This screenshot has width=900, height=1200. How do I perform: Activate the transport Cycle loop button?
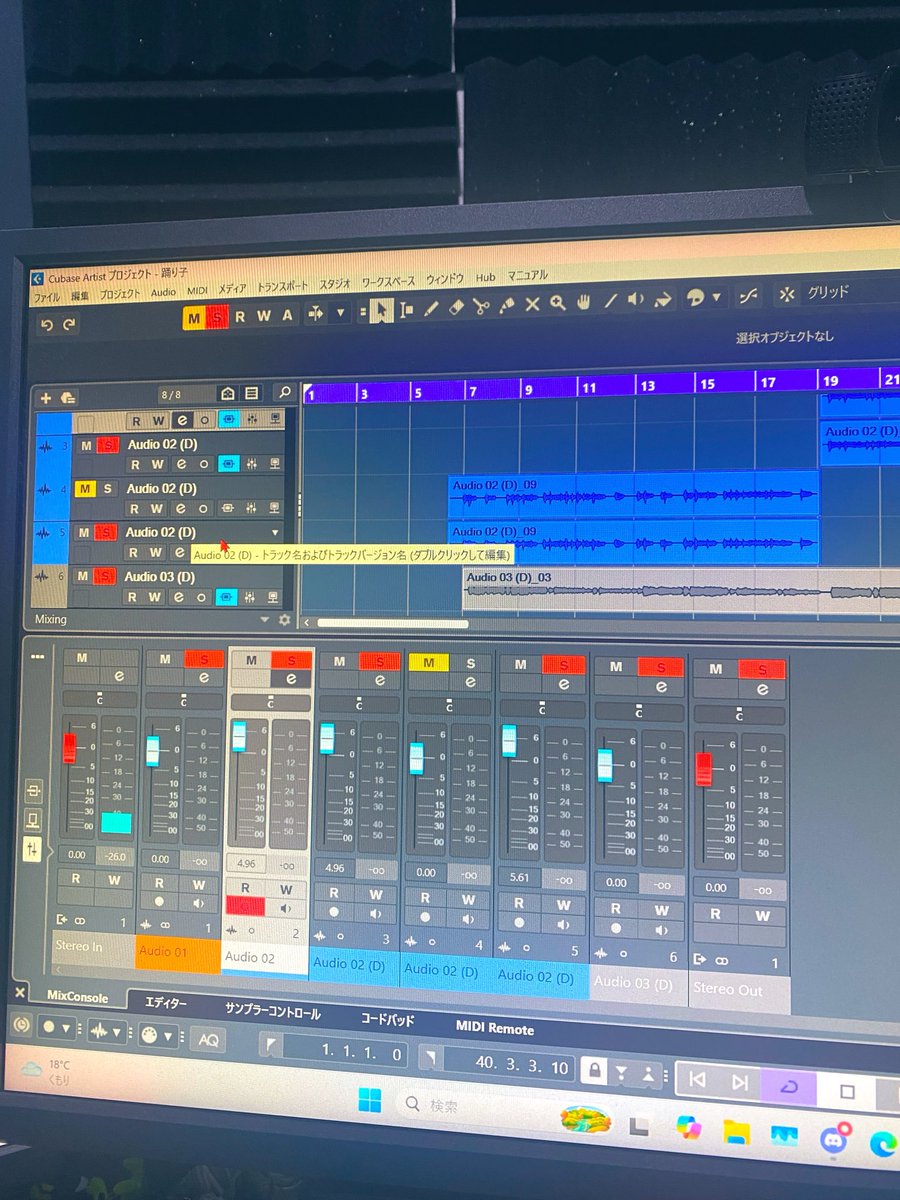(789, 1085)
